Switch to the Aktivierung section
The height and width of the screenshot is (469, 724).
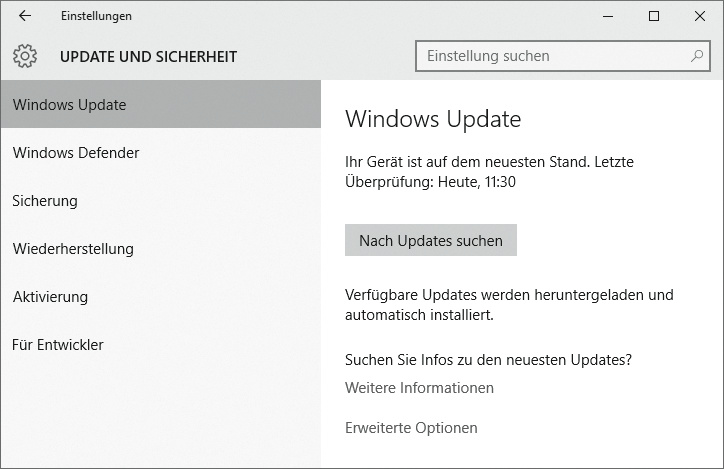[50, 297]
